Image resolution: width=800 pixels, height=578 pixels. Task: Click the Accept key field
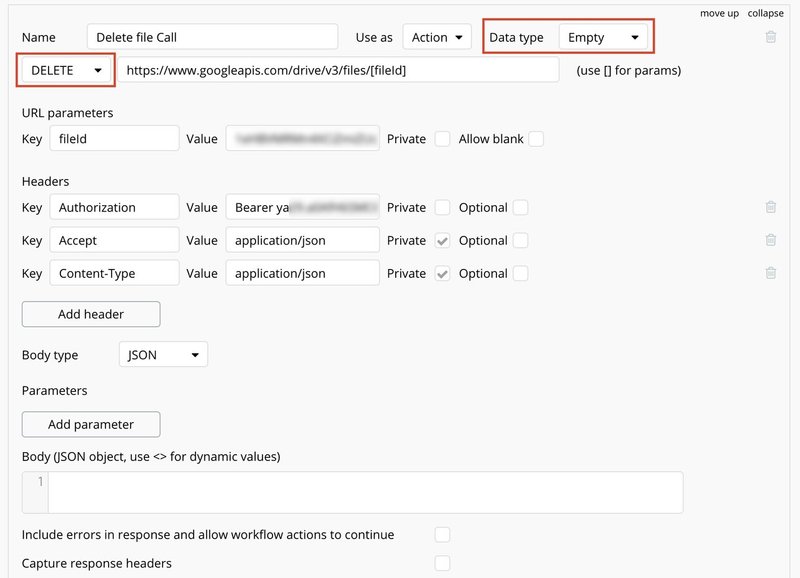[114, 240]
